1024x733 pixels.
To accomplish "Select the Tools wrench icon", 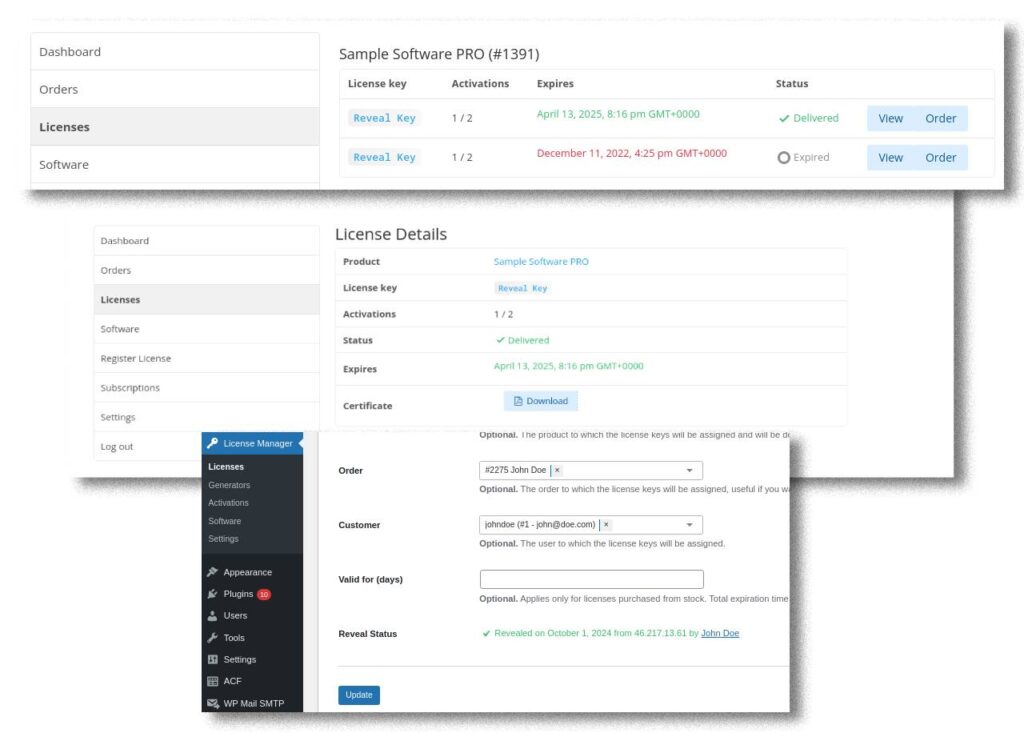I will coord(213,638).
